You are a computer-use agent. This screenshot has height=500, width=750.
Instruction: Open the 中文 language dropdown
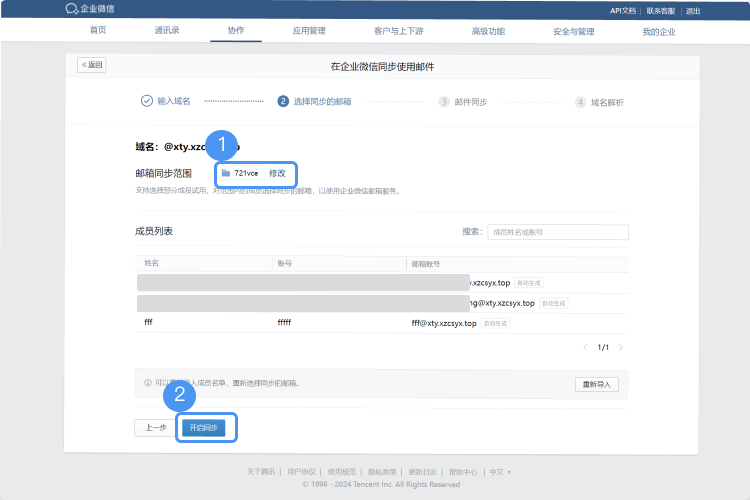pyautogui.click(x=499, y=471)
